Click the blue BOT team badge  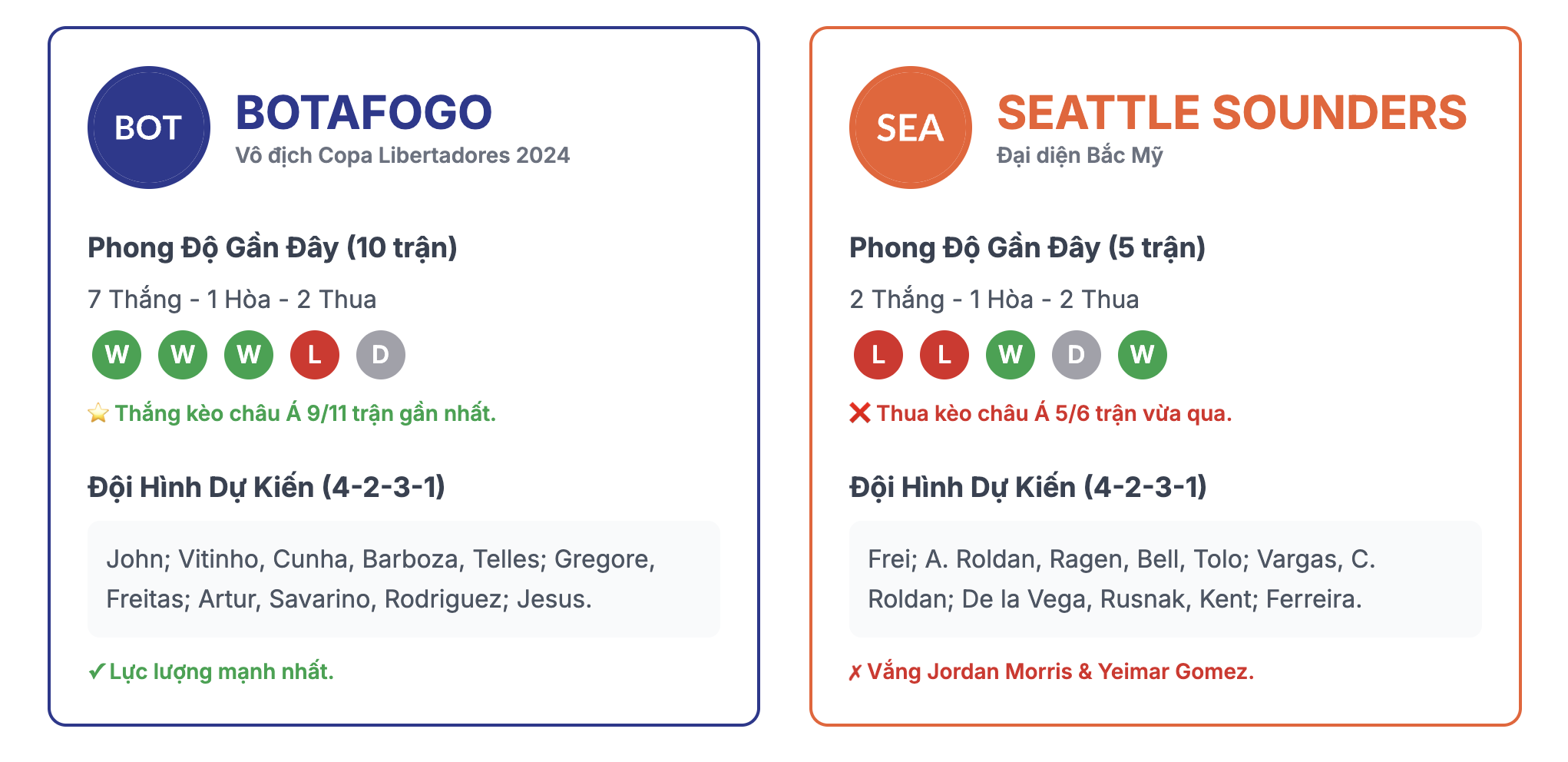pos(149,128)
